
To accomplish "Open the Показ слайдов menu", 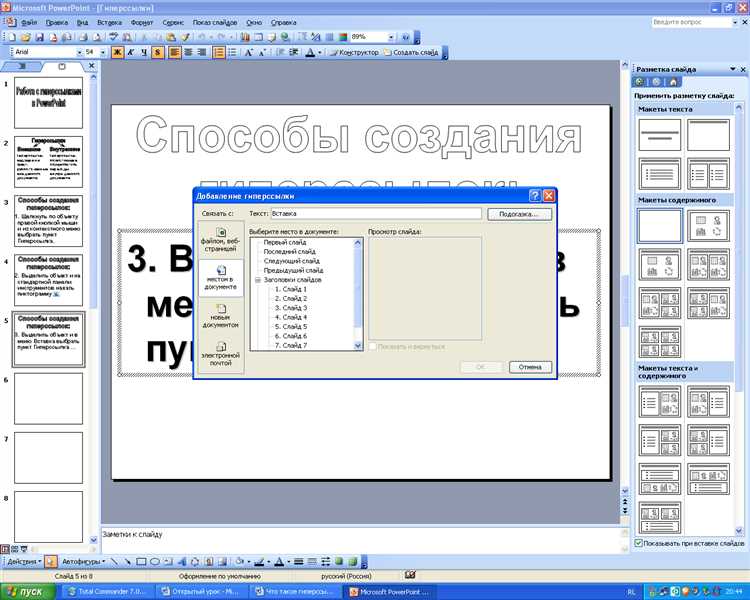I will 215,22.
